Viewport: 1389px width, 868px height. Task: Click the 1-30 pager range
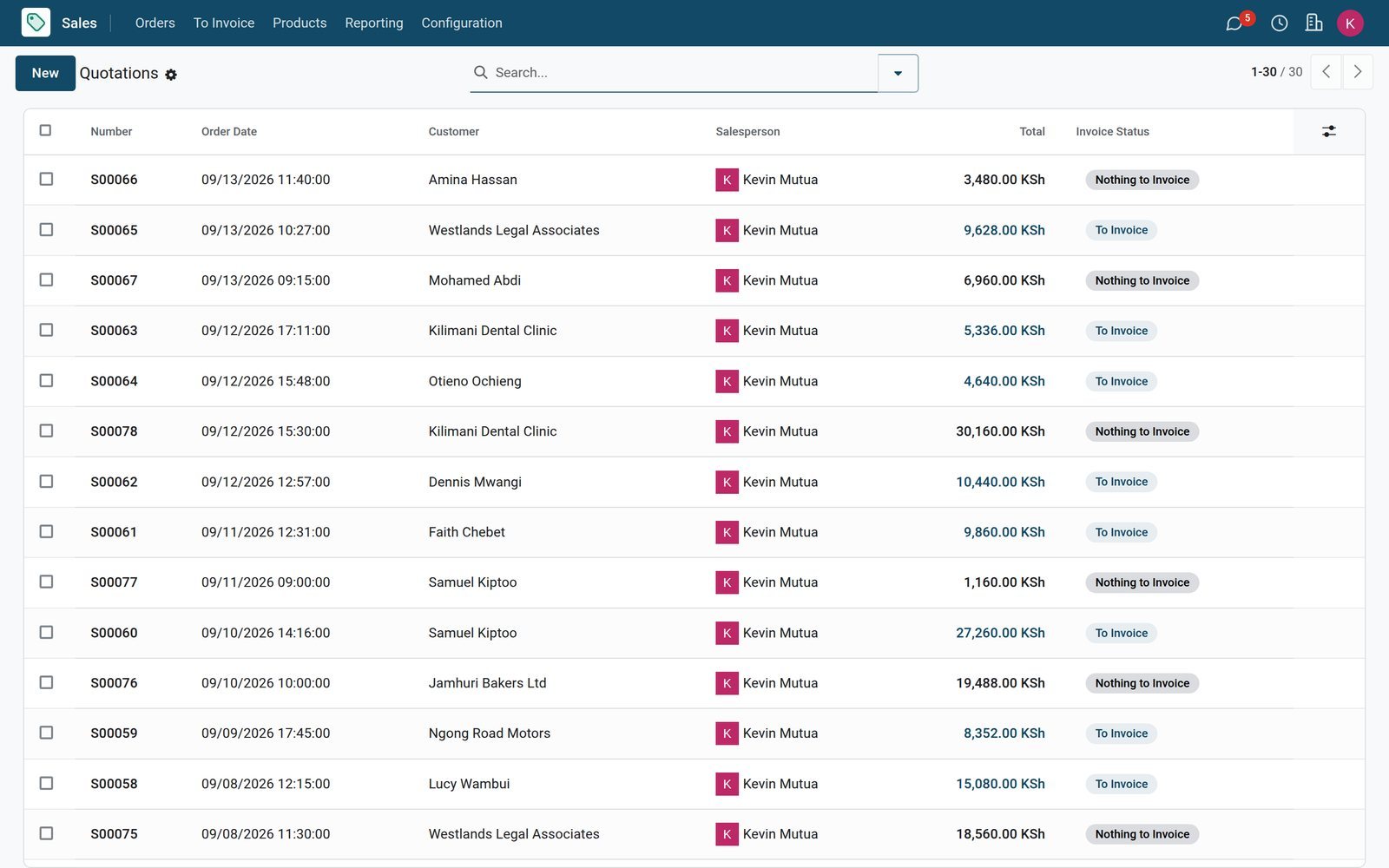(x=1263, y=72)
